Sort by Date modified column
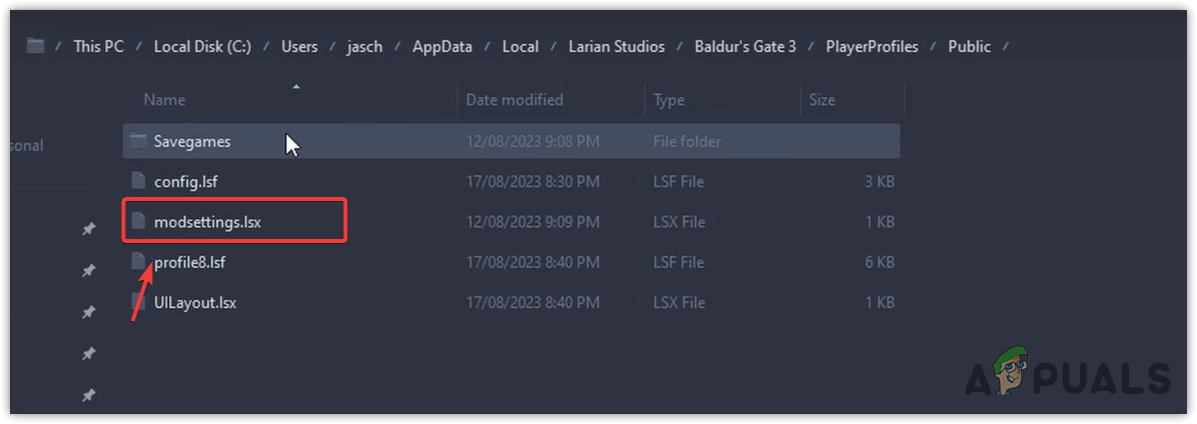Viewport: 1197px width, 424px height. coord(514,100)
